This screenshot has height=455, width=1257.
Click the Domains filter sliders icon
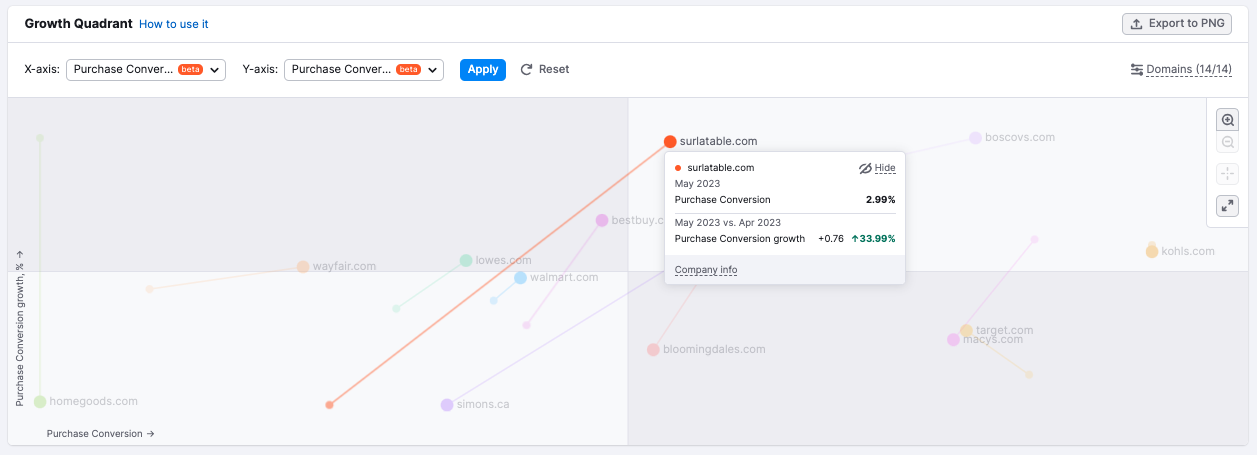pyautogui.click(x=1136, y=70)
